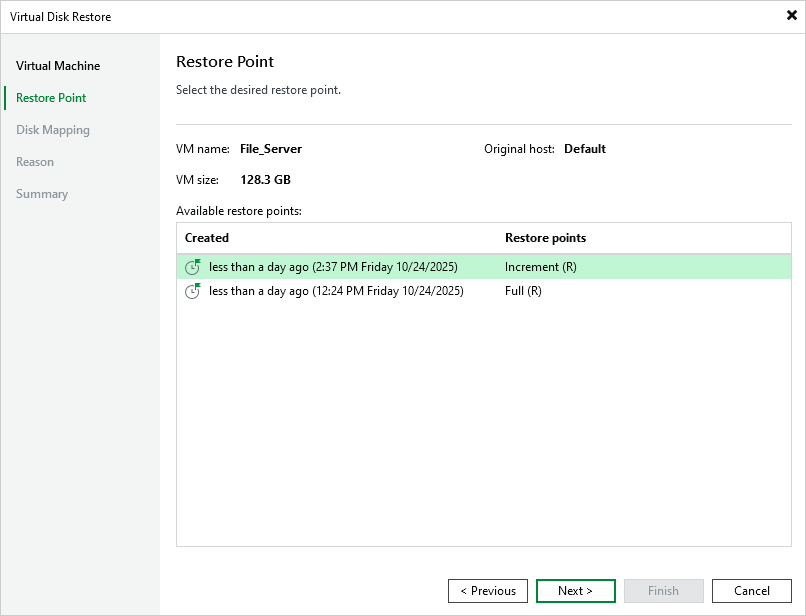The width and height of the screenshot is (806, 616).
Task: Sort the list by the Created column
Action: [206, 238]
